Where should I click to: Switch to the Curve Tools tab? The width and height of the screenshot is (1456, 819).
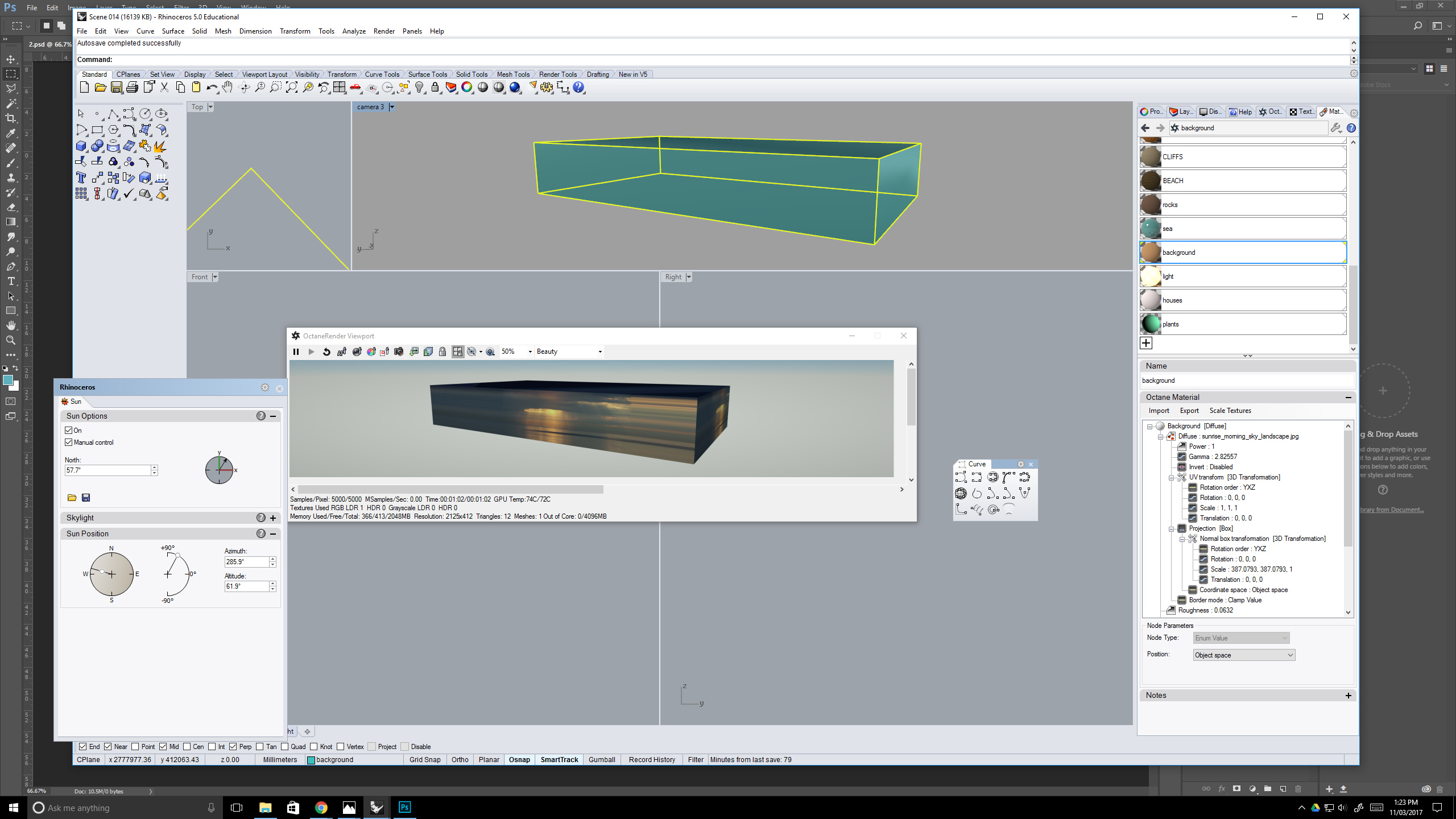pyautogui.click(x=382, y=75)
